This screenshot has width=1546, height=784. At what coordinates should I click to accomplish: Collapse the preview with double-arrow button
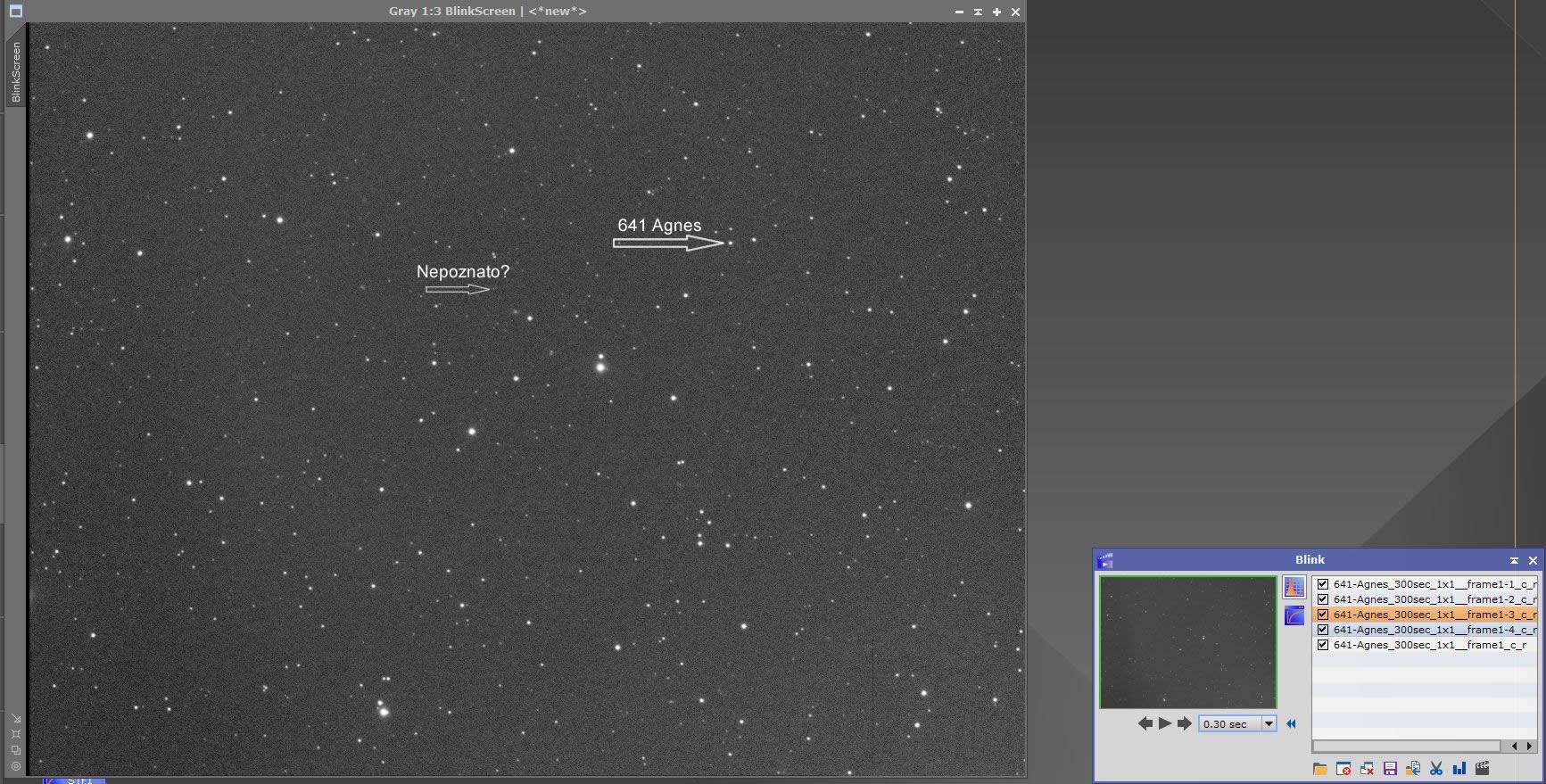pyautogui.click(x=1291, y=723)
